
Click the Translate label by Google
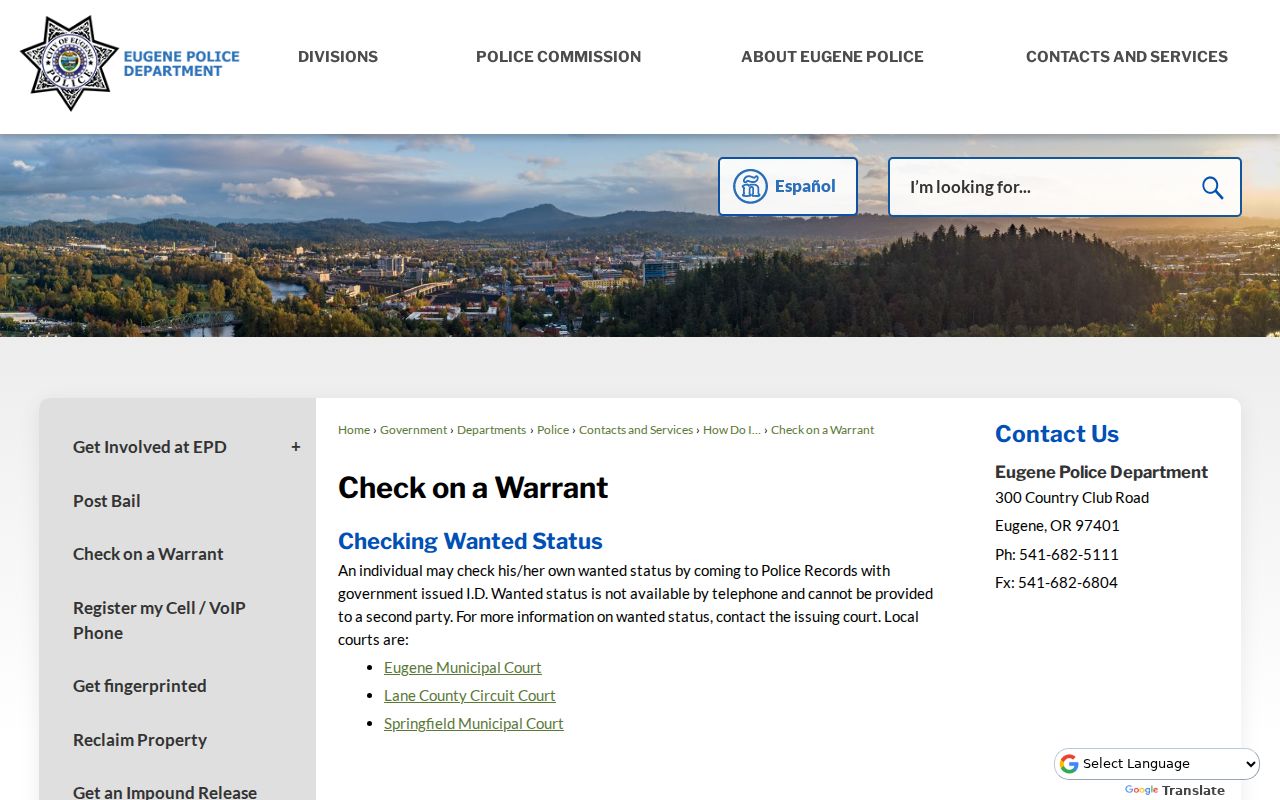point(1193,790)
